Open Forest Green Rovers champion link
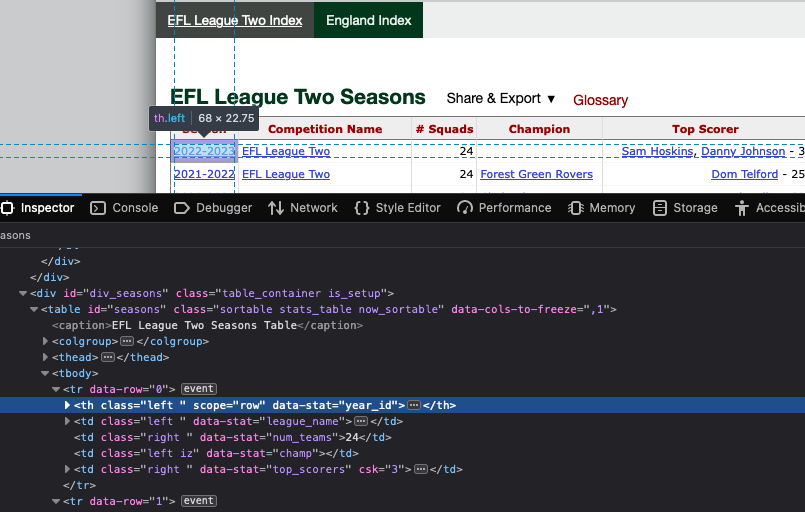The image size is (805, 512). click(x=536, y=174)
